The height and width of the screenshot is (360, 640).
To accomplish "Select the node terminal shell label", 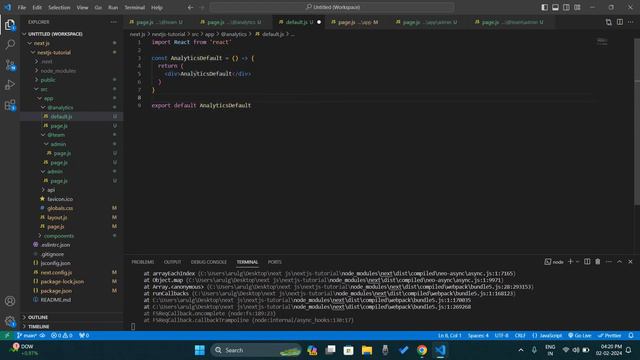I will tap(554, 262).
